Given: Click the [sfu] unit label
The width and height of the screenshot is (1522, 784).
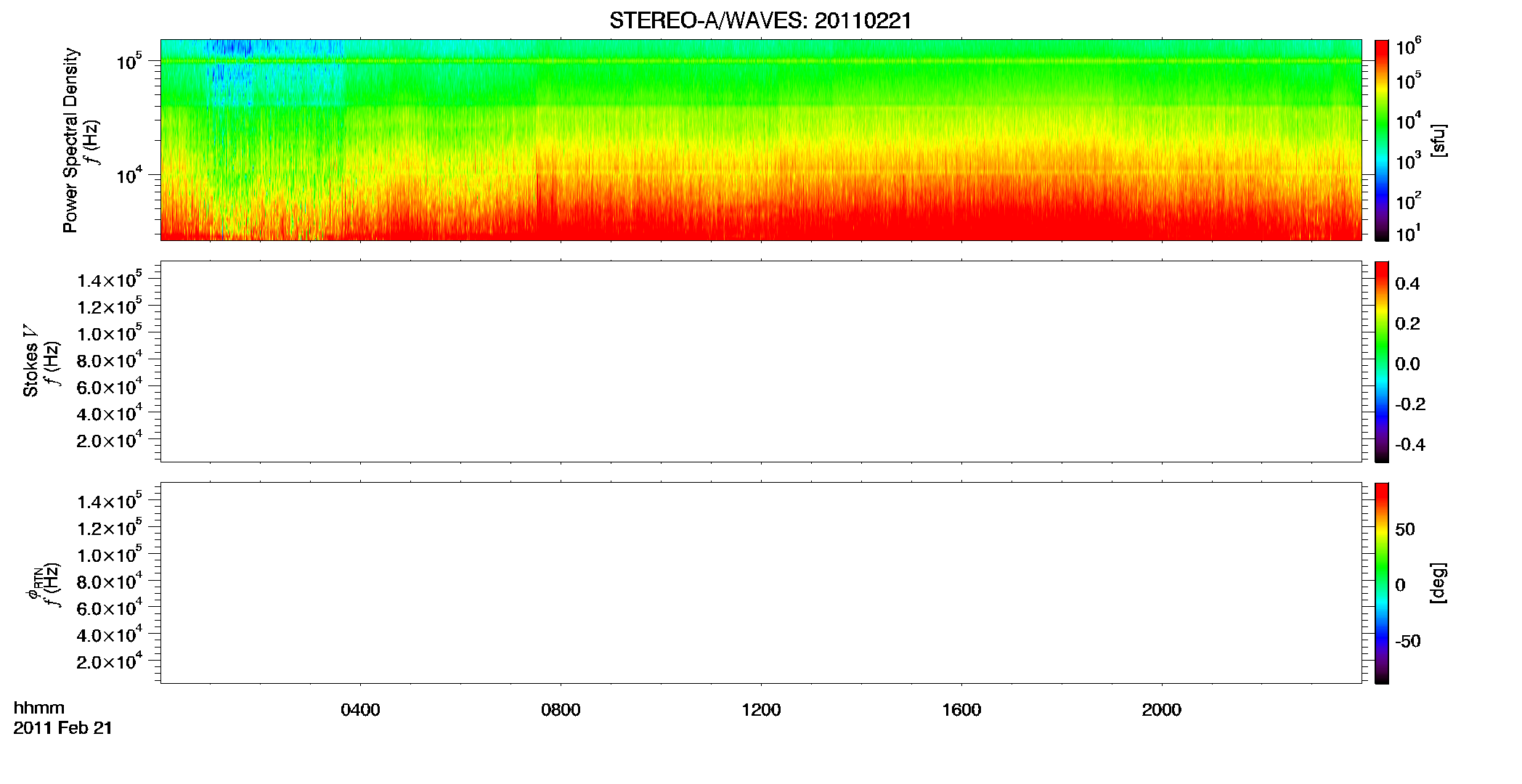Looking at the screenshot, I should 1438,140.
